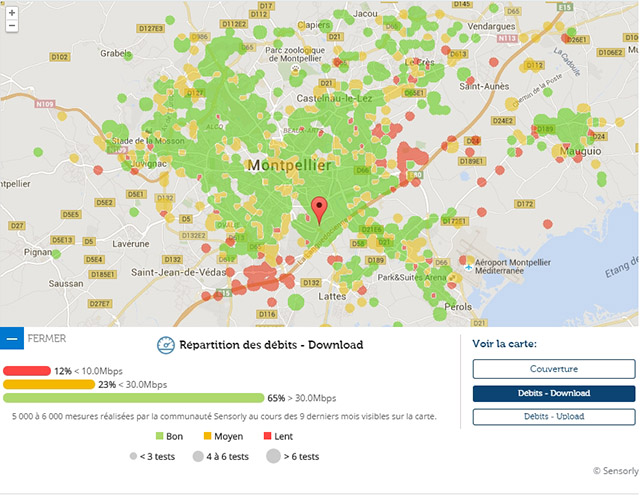The image size is (640, 495).
Task: Zoom out with the minus map button
Action: click(x=12, y=26)
